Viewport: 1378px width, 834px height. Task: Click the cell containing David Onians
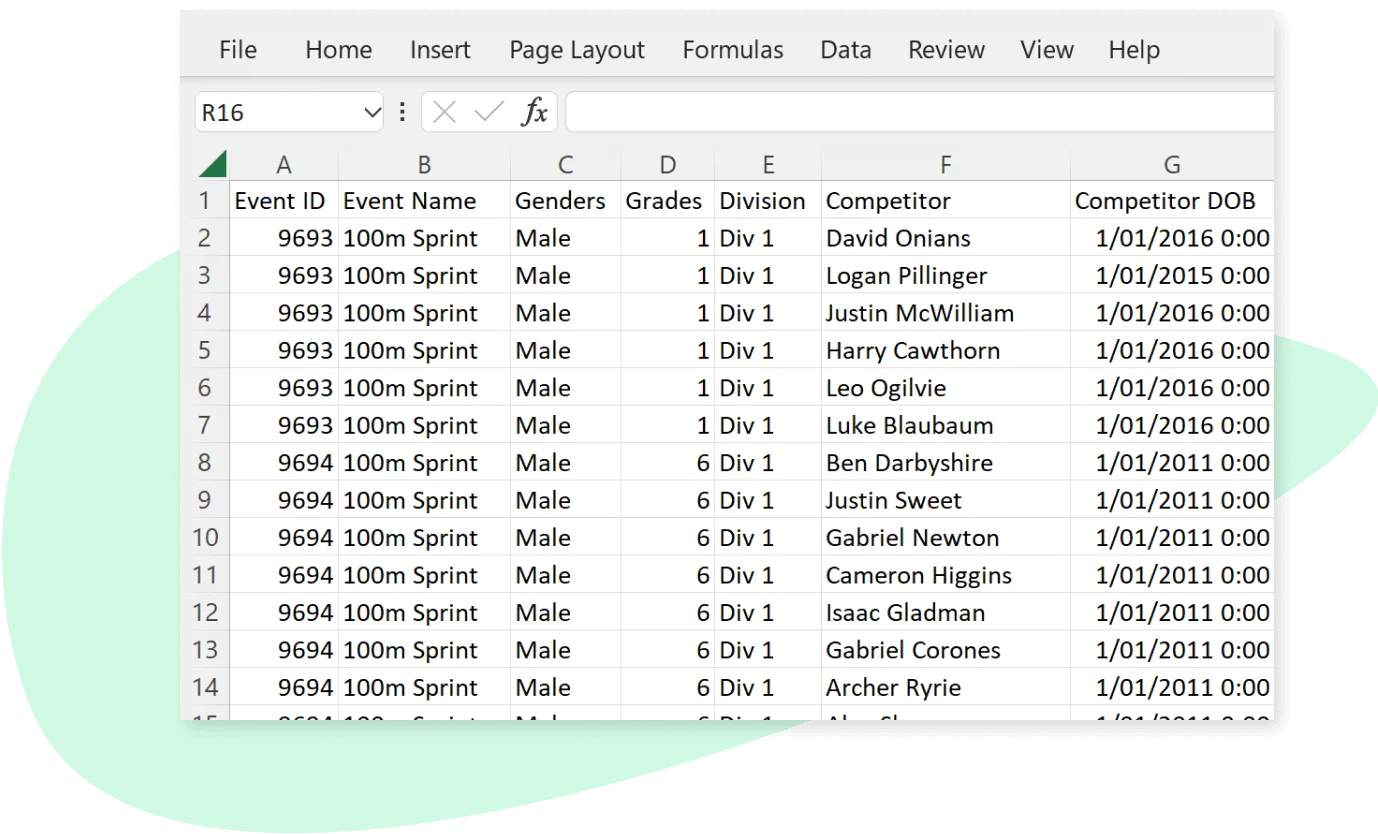(897, 238)
